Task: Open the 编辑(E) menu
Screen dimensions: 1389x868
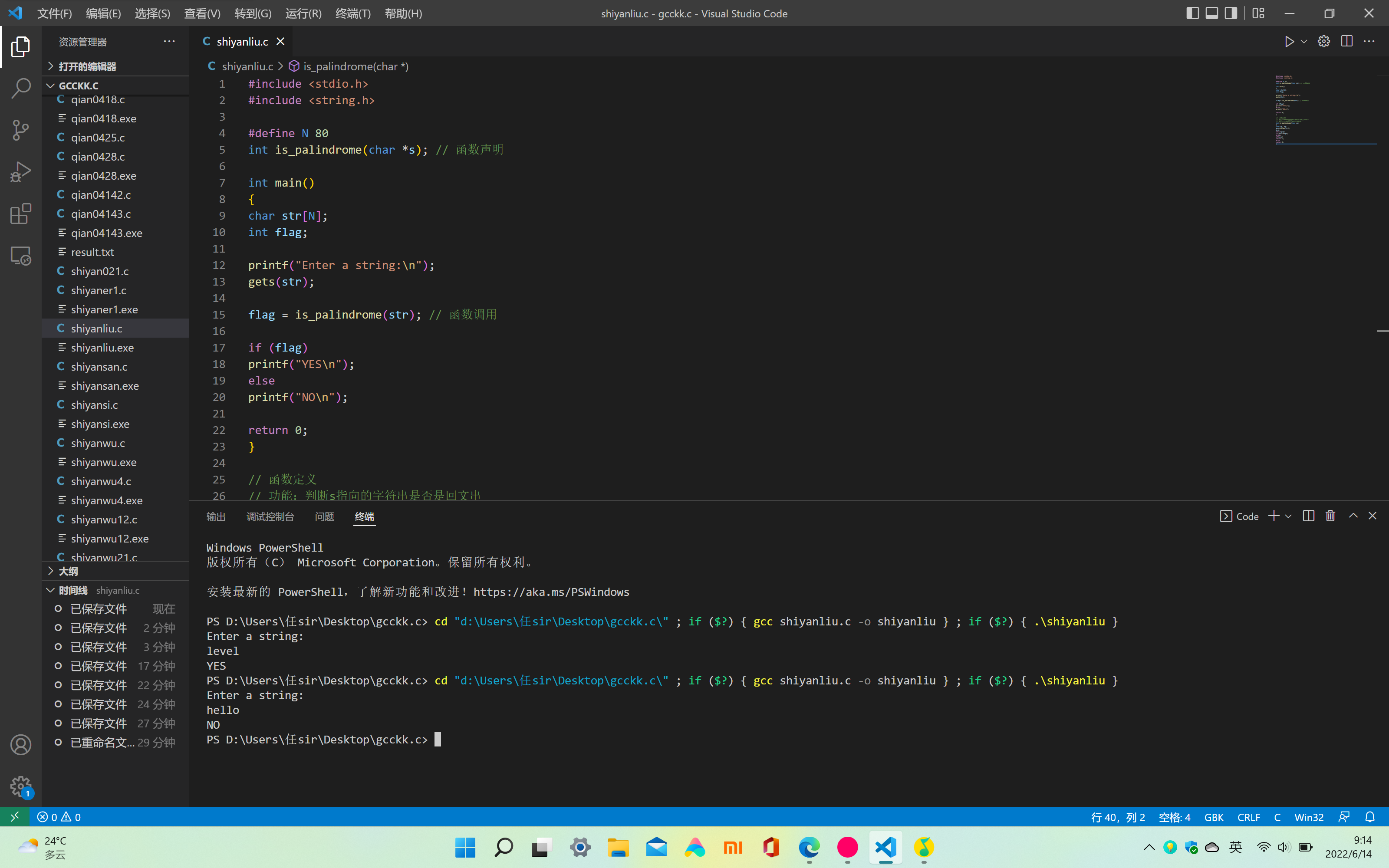Action: coord(103,13)
